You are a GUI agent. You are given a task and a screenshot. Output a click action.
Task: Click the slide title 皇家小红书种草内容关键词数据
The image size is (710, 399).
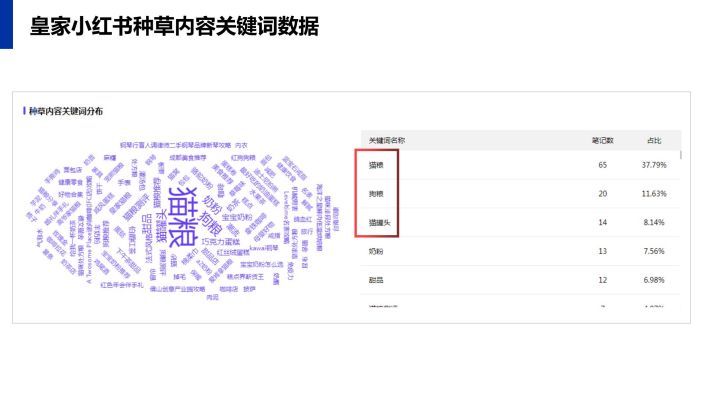point(174,26)
